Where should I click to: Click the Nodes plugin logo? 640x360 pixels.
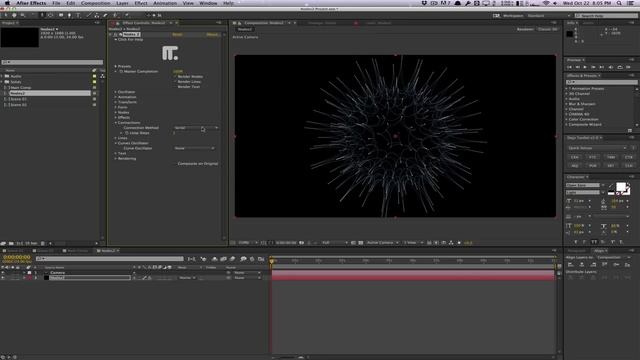170,53
